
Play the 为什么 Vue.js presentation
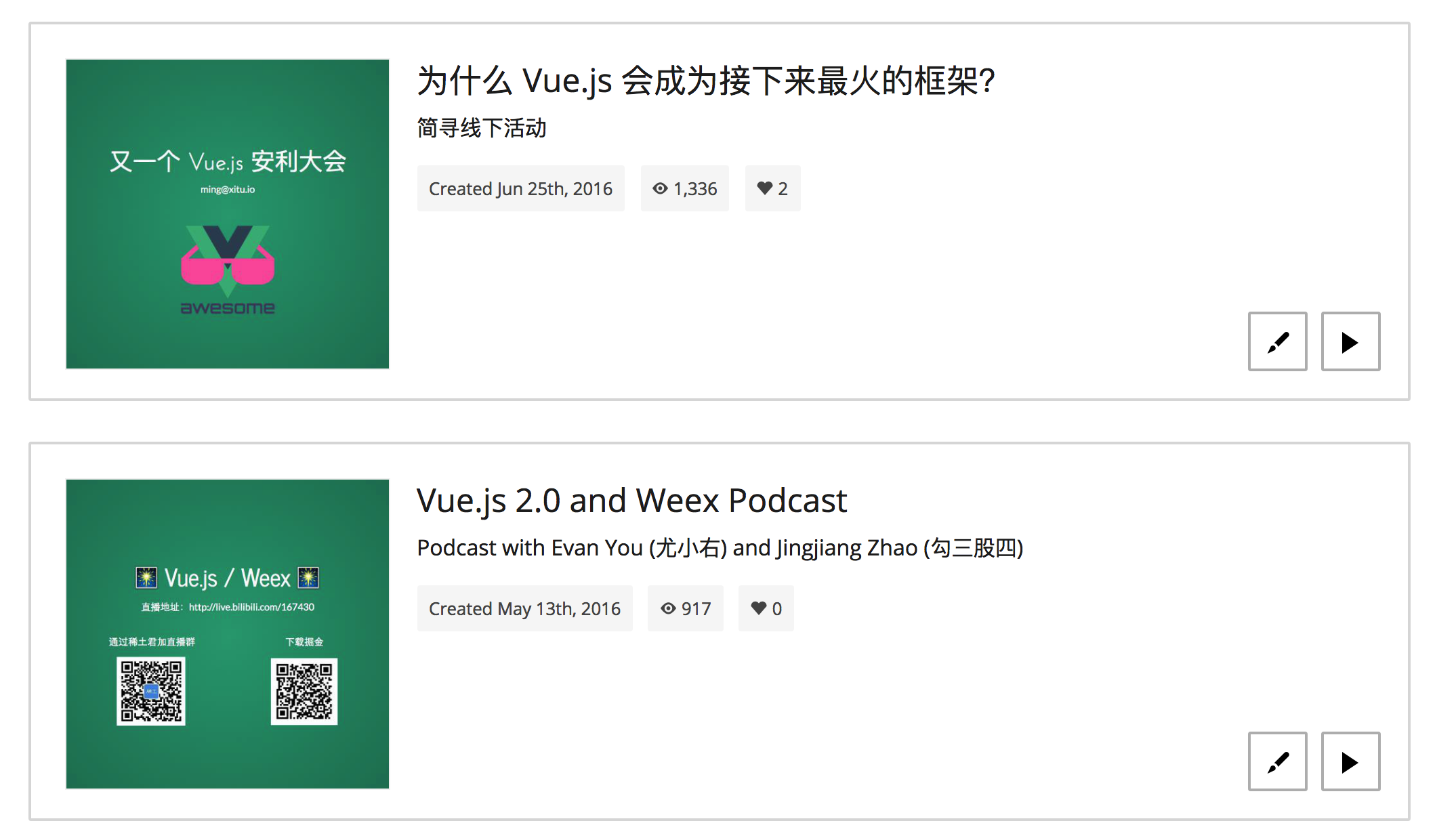1350,341
